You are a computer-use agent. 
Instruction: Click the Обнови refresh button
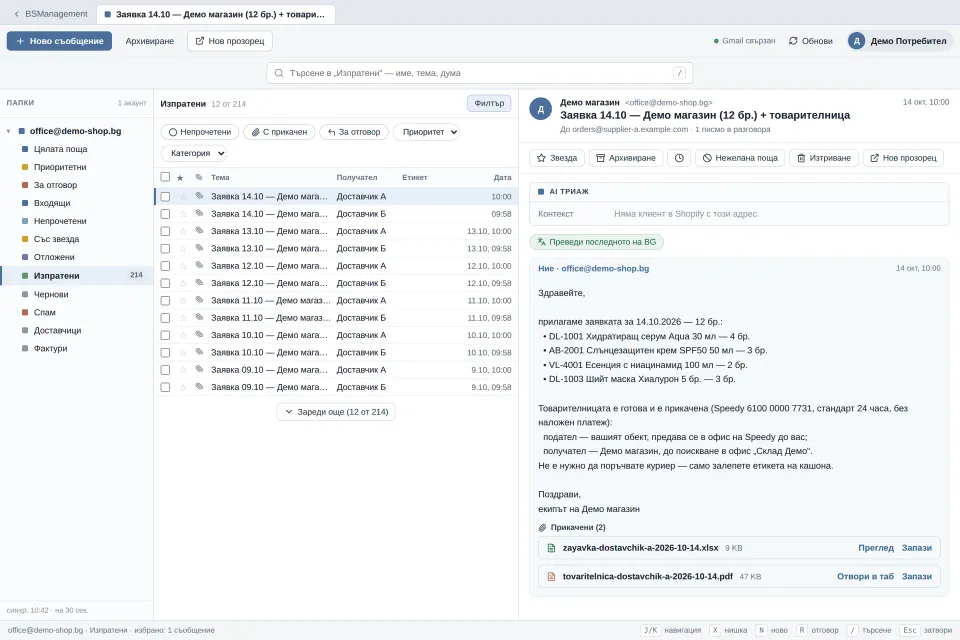[811, 41]
